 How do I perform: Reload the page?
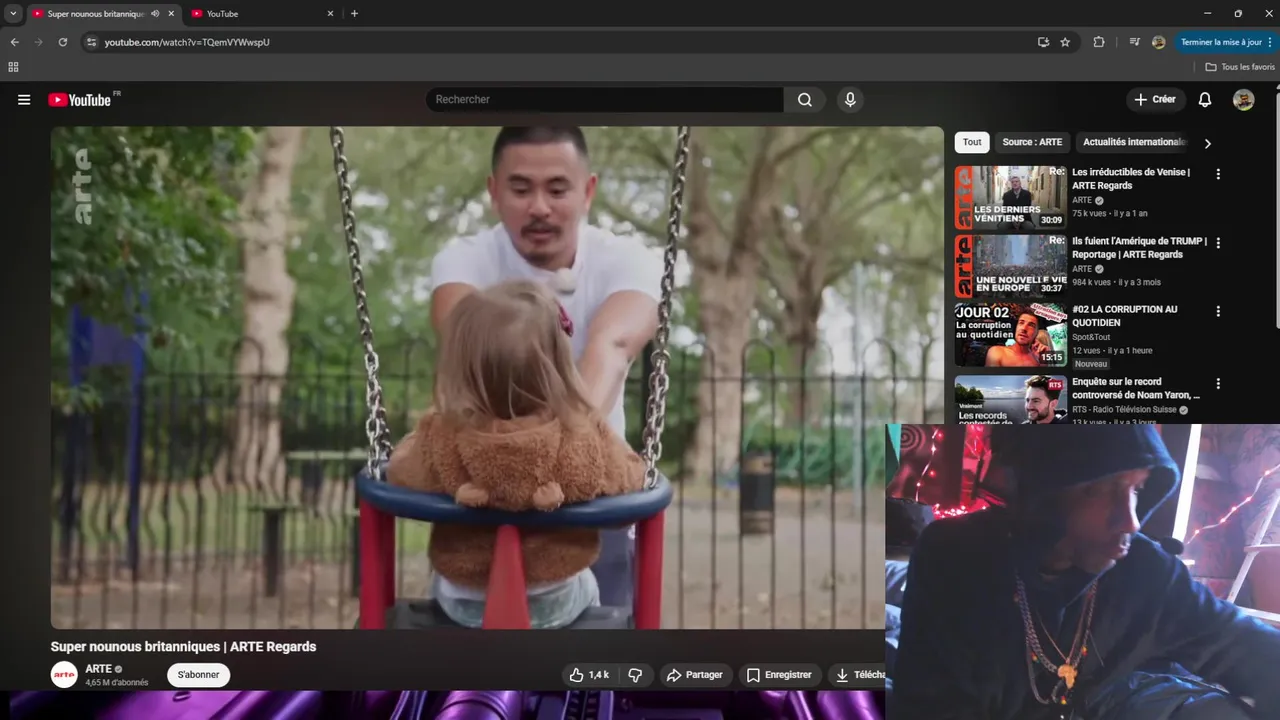(62, 42)
